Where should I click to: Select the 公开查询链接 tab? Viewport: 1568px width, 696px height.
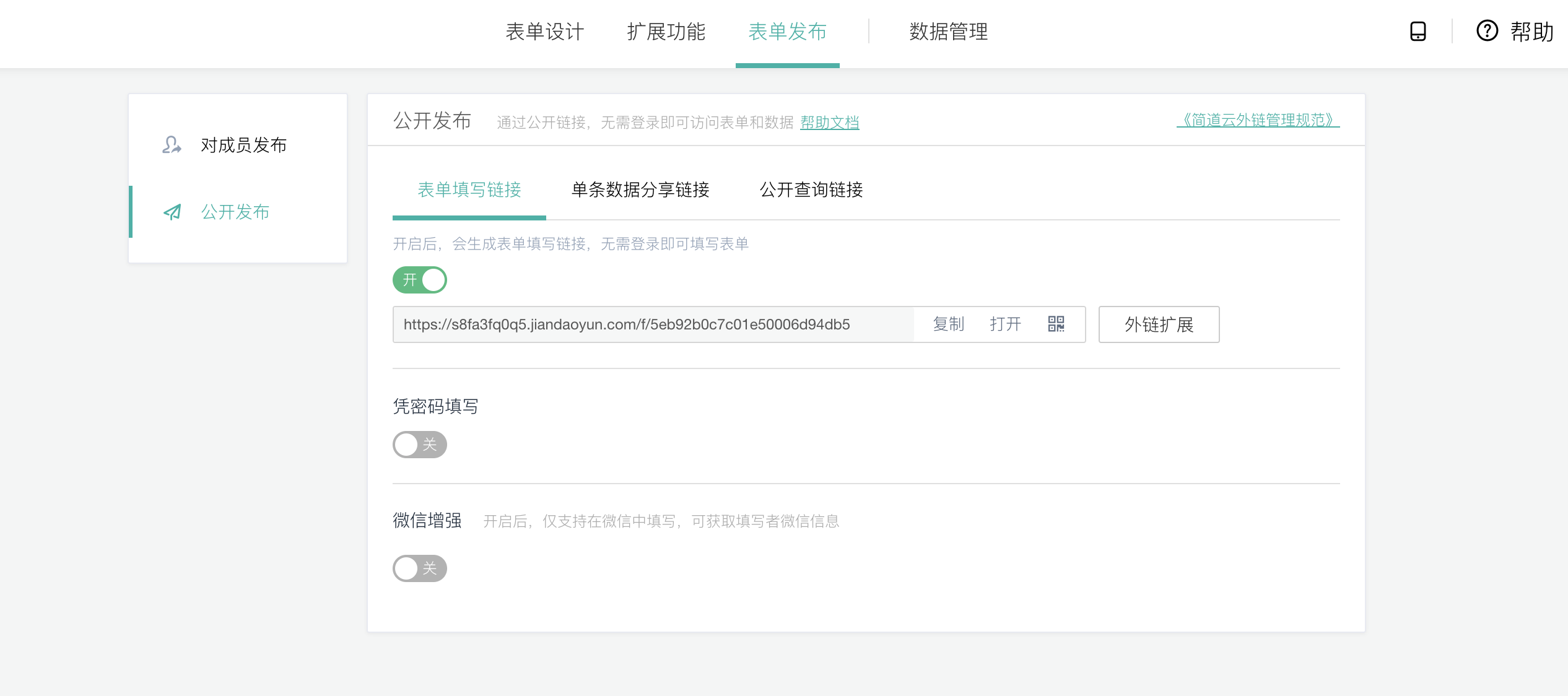(811, 189)
